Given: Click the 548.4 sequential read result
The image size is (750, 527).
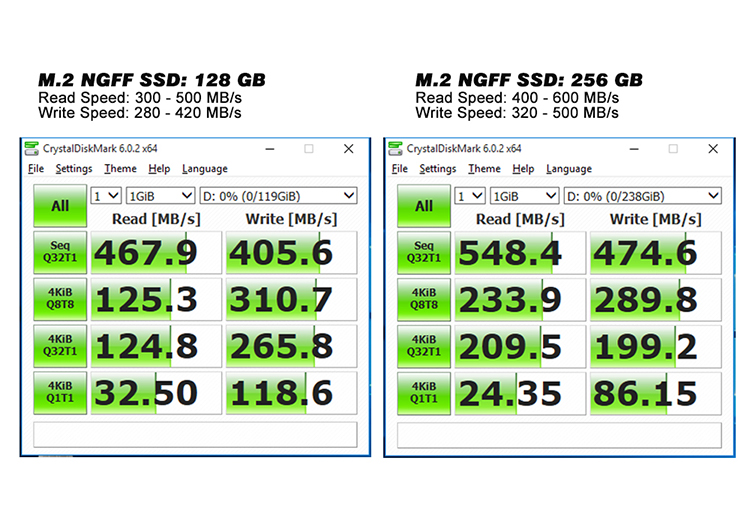Looking at the screenshot, I should point(520,253).
